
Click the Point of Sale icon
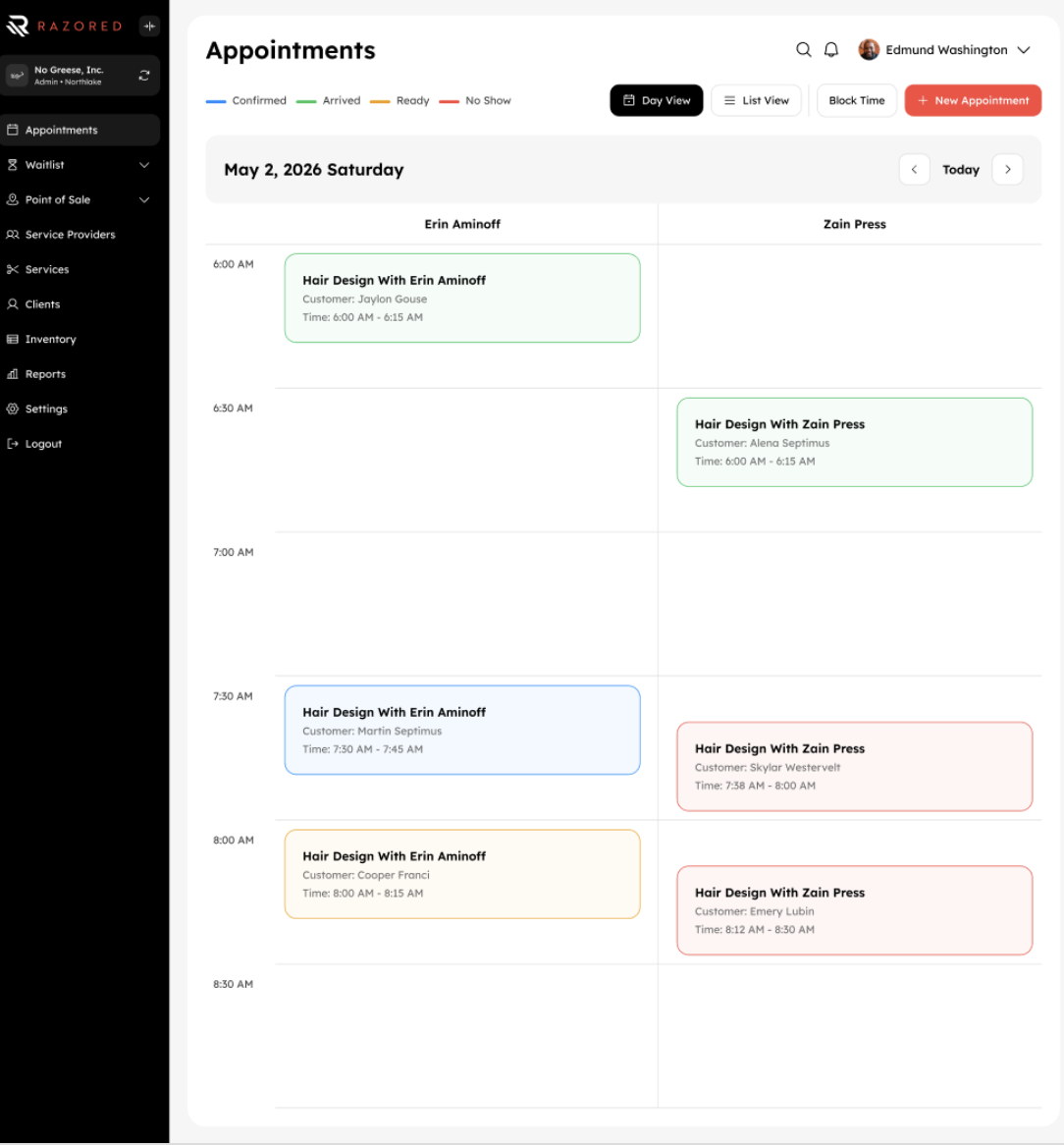pos(13,199)
